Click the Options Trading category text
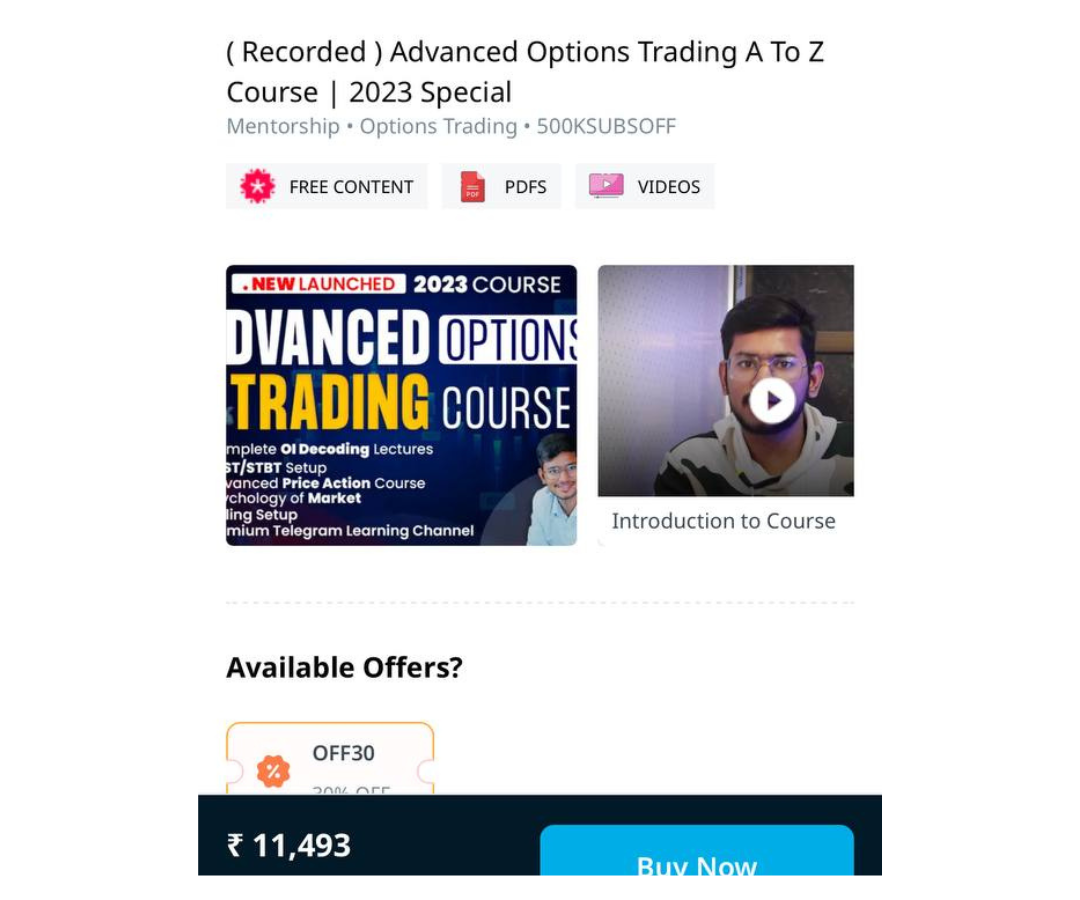Image resolution: width=1080 pixels, height=900 pixels. (x=438, y=126)
